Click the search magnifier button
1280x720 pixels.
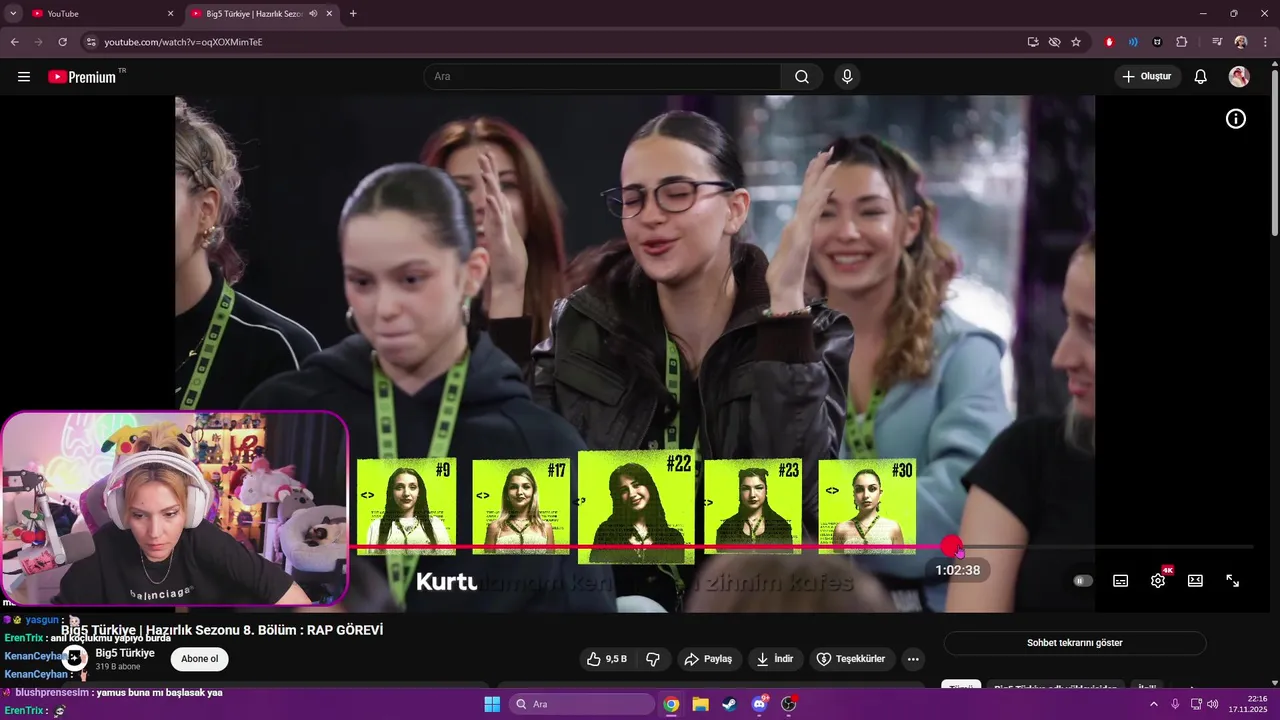[x=802, y=77]
